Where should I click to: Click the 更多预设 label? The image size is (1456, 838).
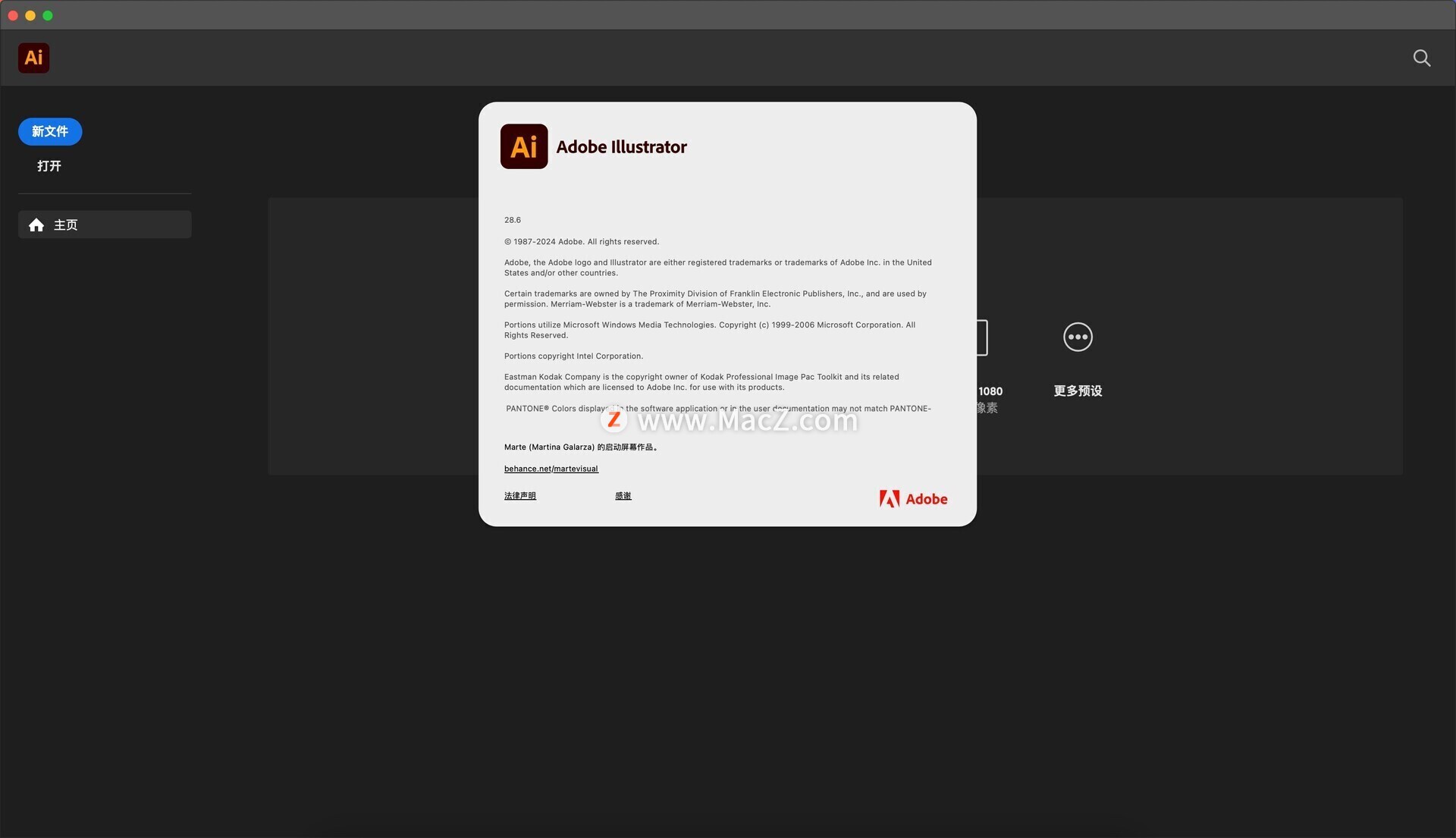1078,391
